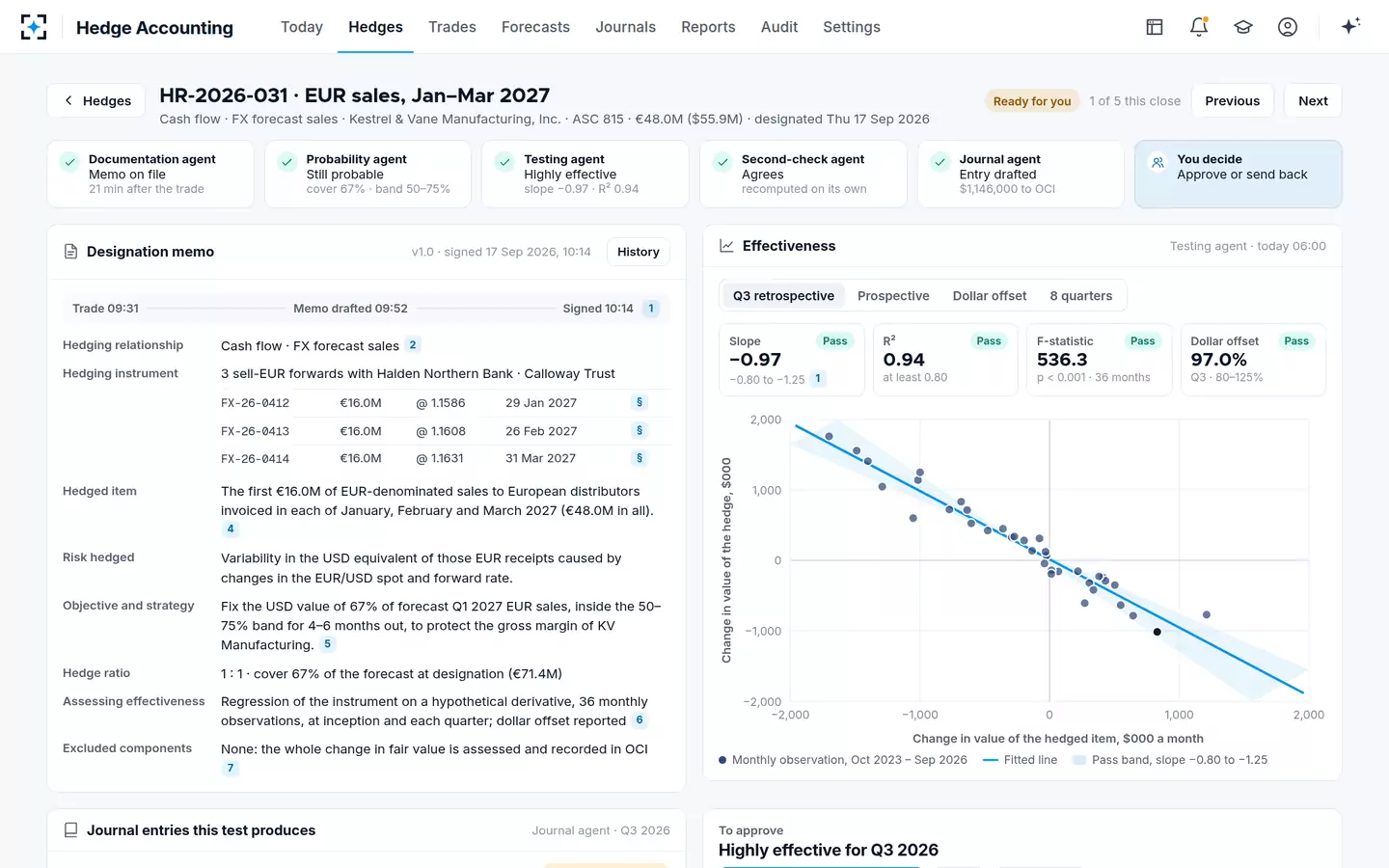Viewport: 1389px width, 868px height.
Task: Go to the Audit tab
Action: point(779,27)
